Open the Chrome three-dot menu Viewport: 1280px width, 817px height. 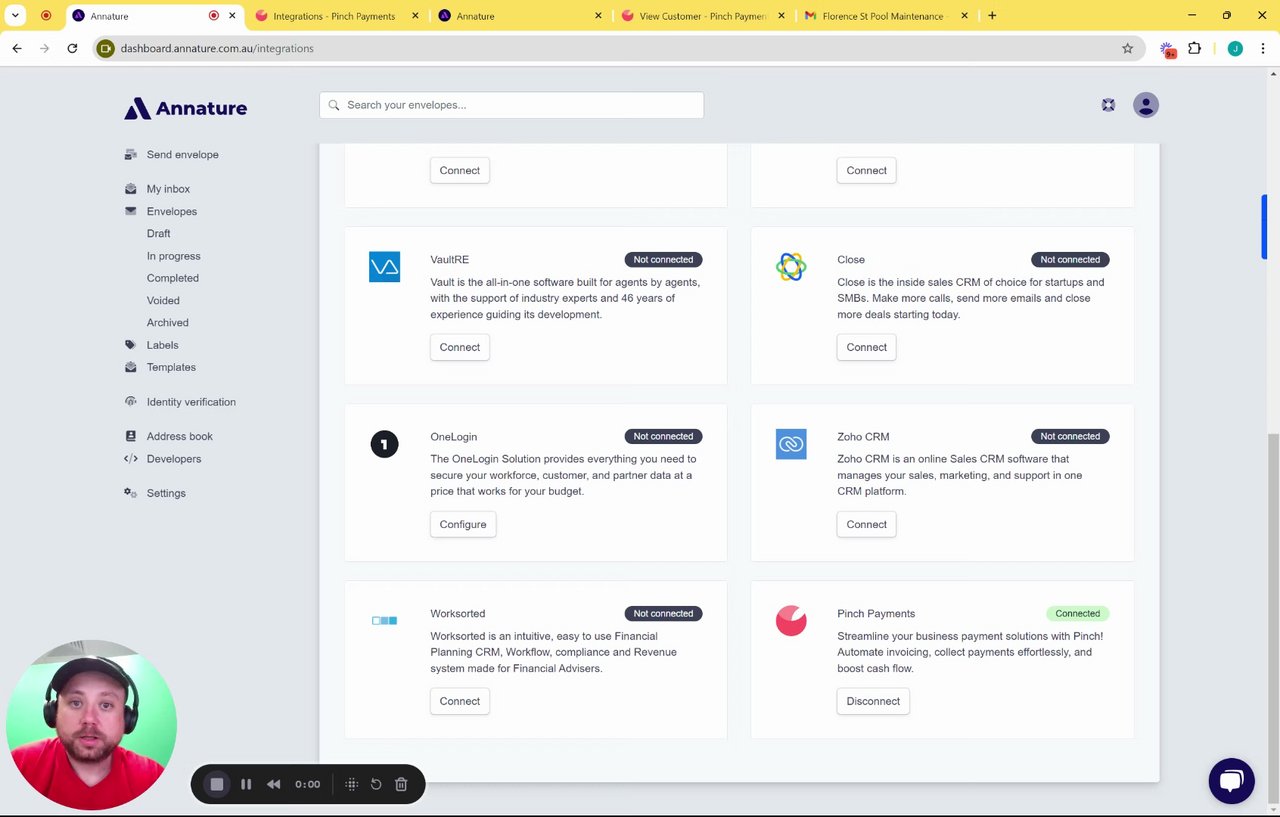tap(1262, 48)
